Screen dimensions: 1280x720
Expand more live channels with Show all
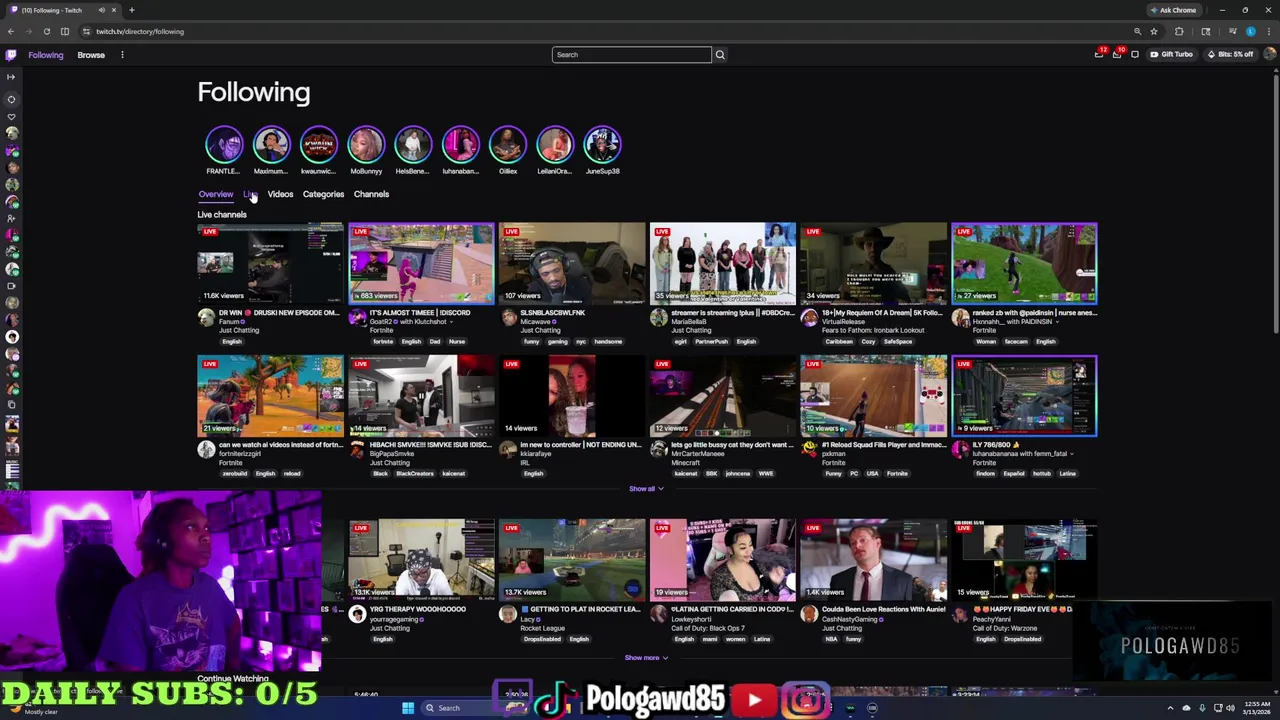pyautogui.click(x=646, y=489)
